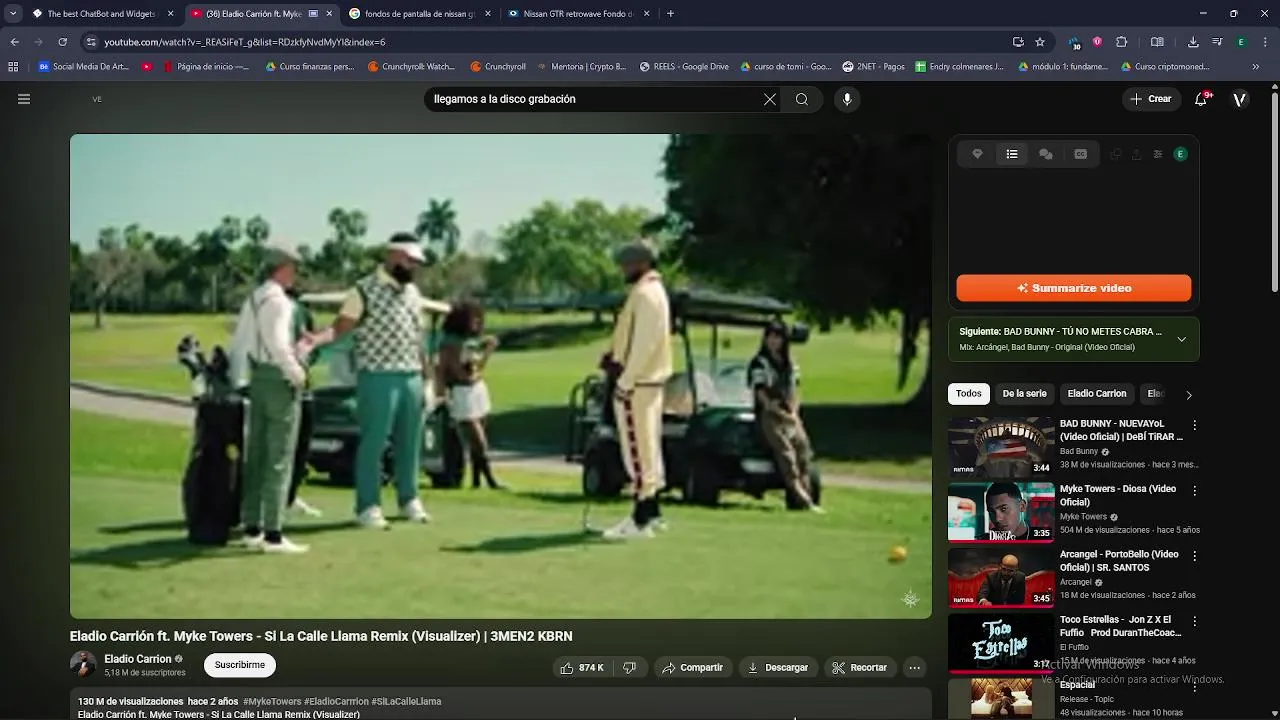Click the gem icon in the extension panel
Viewport: 1280px width, 720px height.
click(978, 154)
